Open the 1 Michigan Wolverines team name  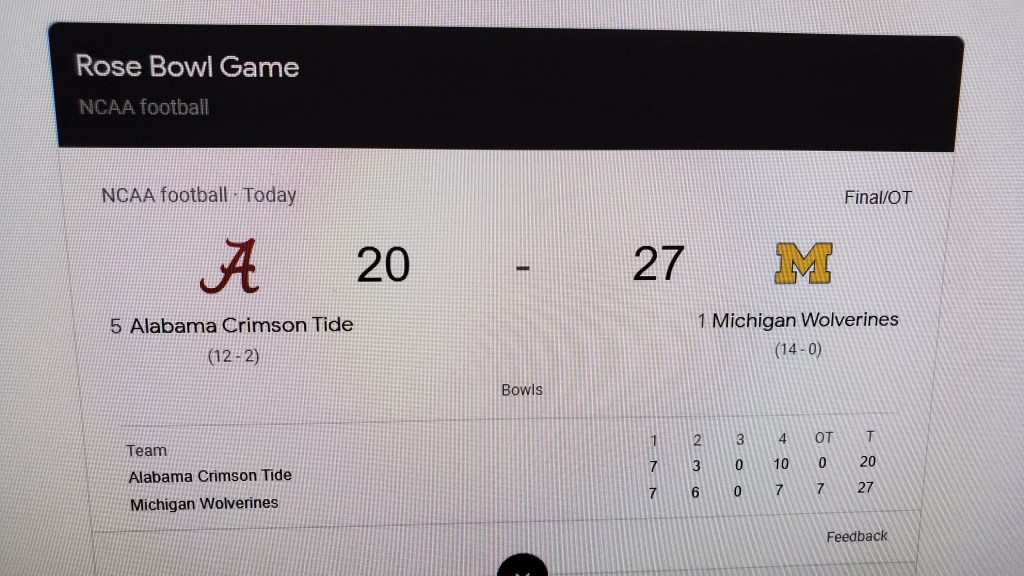[797, 320]
